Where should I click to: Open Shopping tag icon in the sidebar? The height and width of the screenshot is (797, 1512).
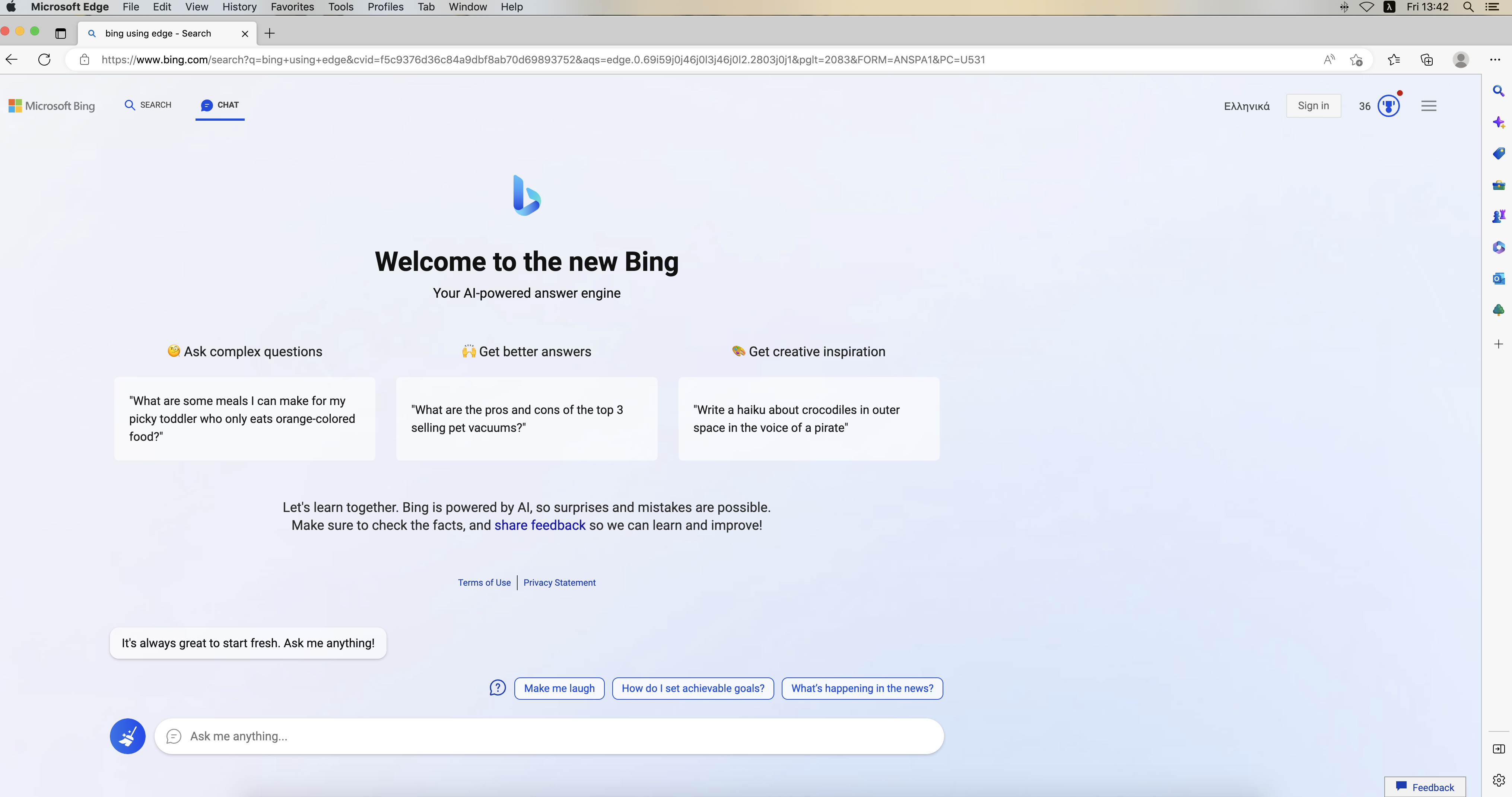tap(1499, 153)
